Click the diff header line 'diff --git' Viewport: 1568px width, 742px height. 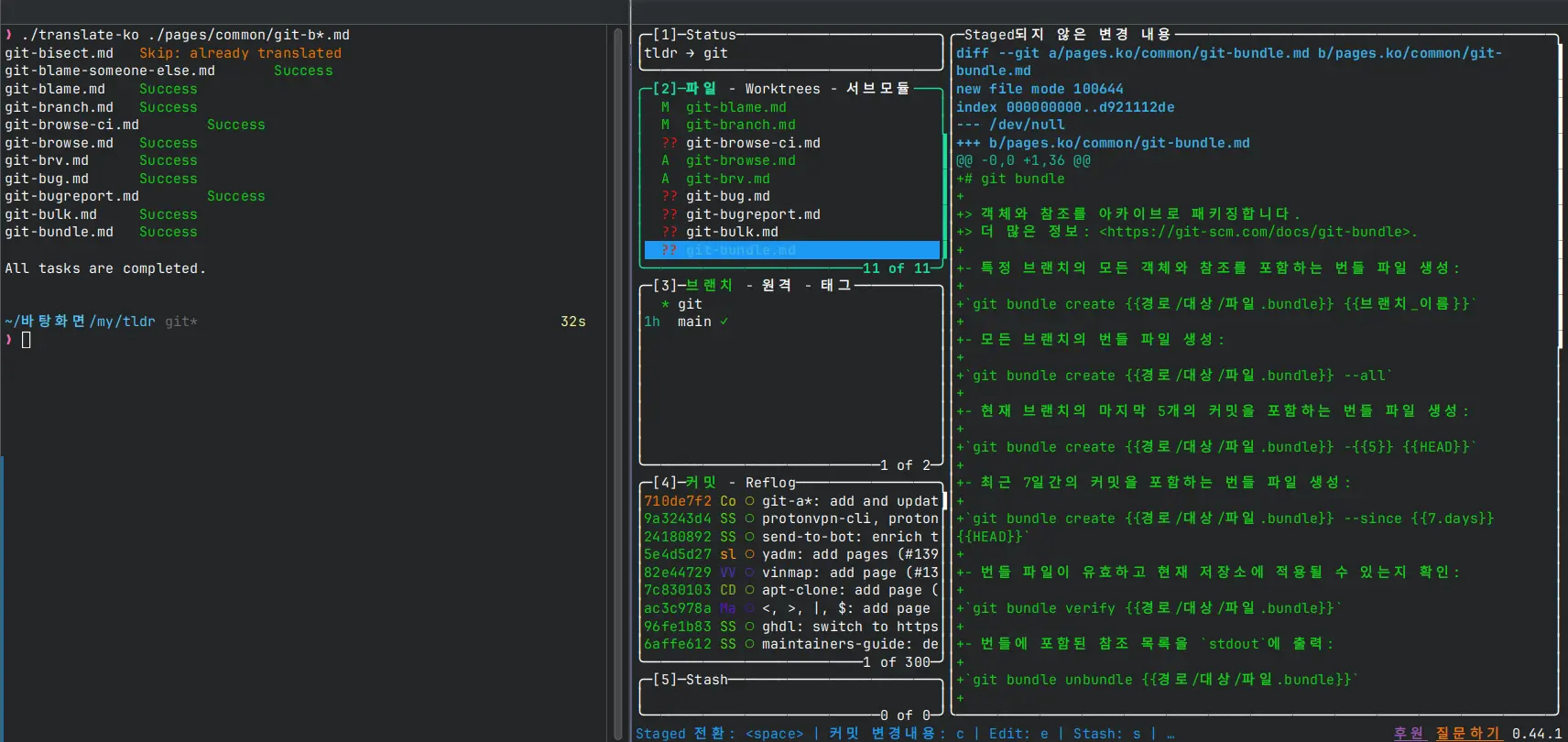(x=1229, y=62)
